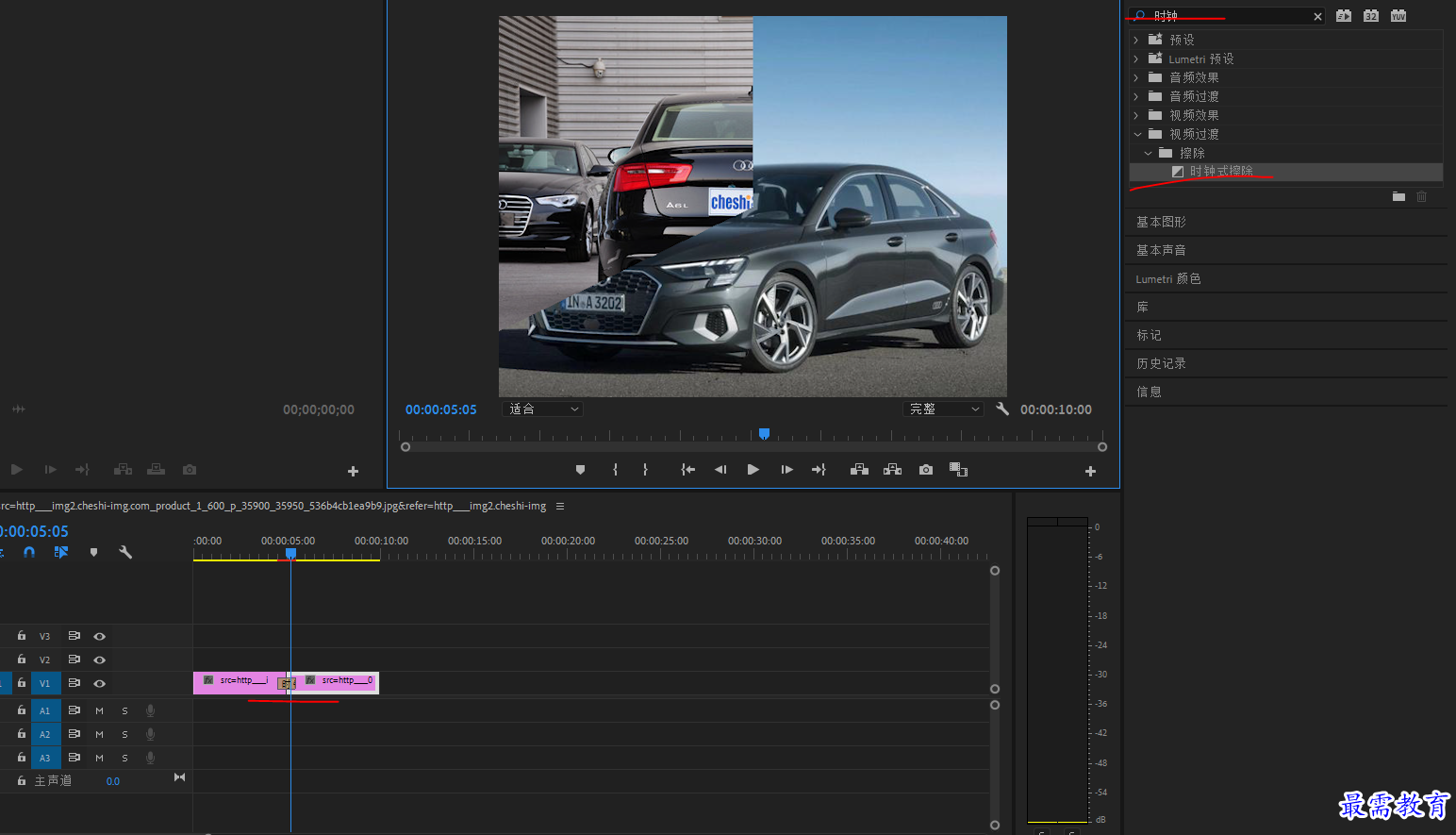Viewport: 1456px width, 835px height.
Task: Click the timeline playhead at 00:00:05:00
Action: point(290,554)
